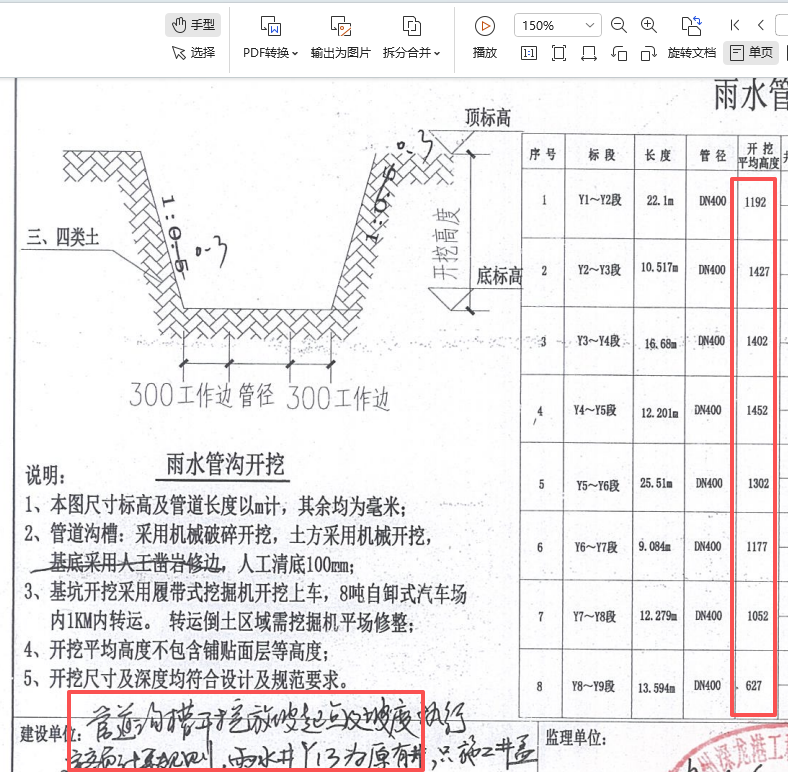Image resolution: width=788 pixels, height=772 pixels.
Task: Zoom out with the minus magnifier icon
Action: pyautogui.click(x=619, y=25)
